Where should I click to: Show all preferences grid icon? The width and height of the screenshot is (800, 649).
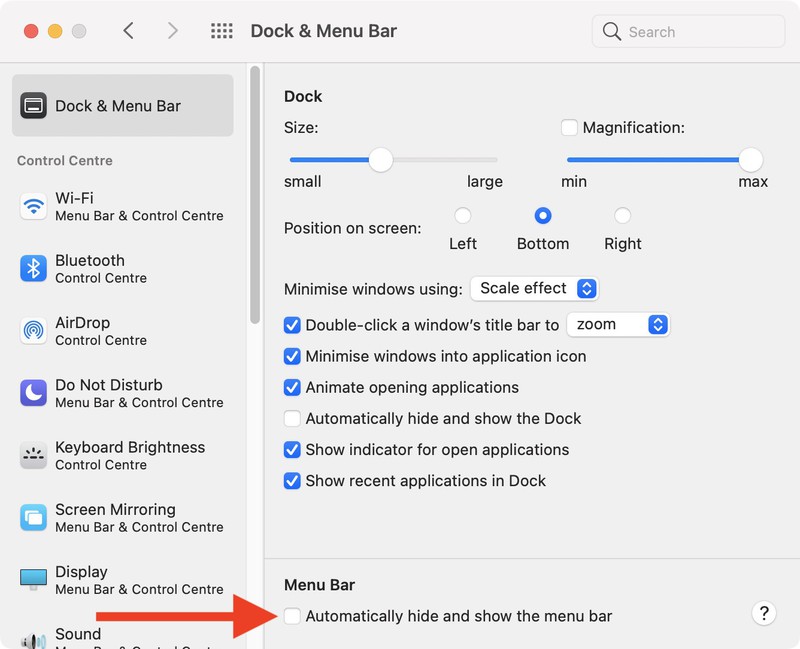click(222, 31)
